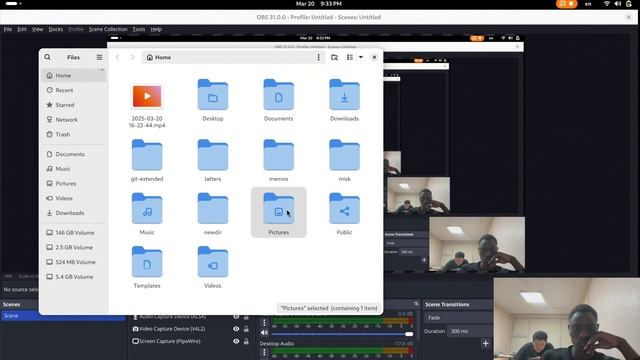Open OBS Edit menu

[x=22, y=29]
